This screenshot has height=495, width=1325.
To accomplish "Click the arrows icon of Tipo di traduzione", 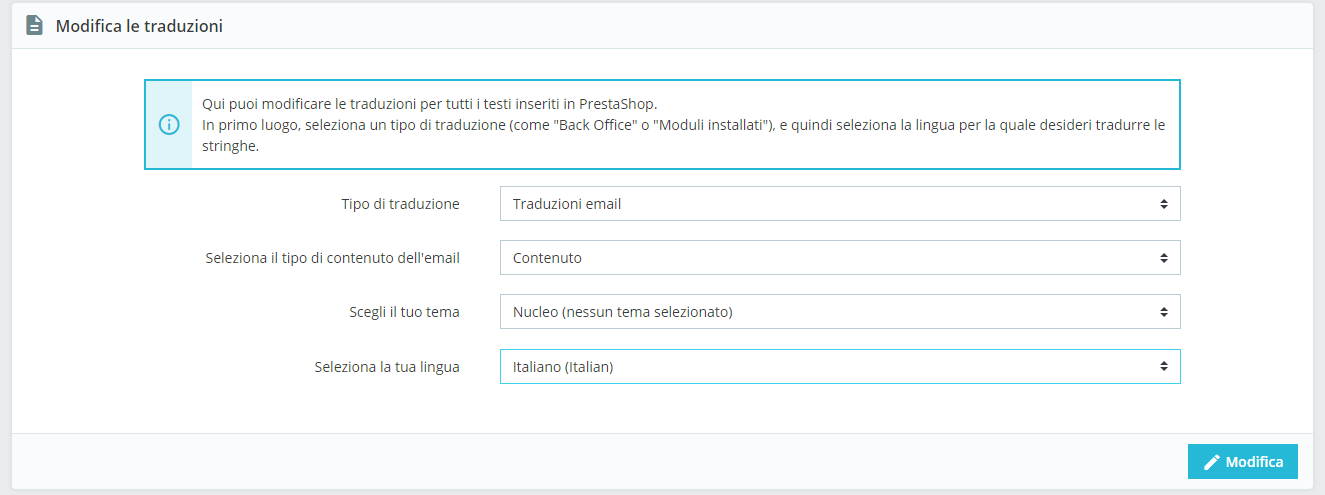I will (x=1164, y=204).
